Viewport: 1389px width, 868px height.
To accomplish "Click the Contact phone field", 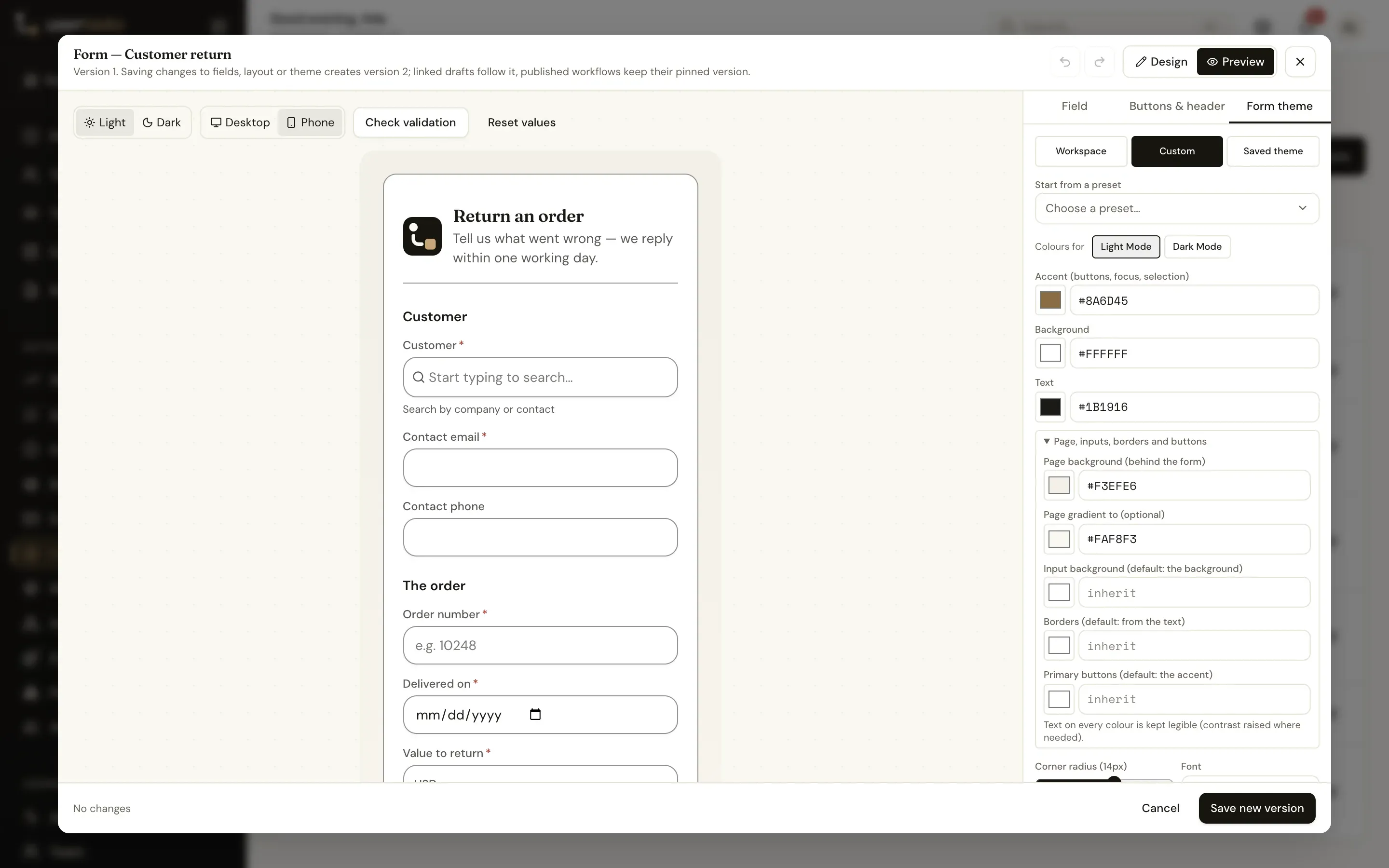I will 540,537.
